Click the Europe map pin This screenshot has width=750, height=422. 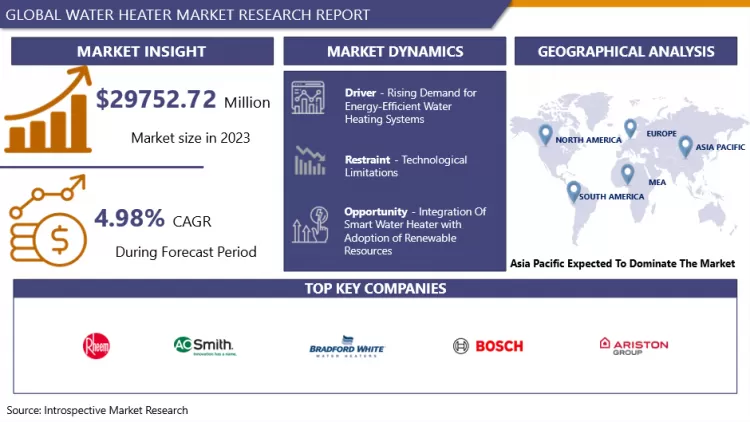[630, 128]
